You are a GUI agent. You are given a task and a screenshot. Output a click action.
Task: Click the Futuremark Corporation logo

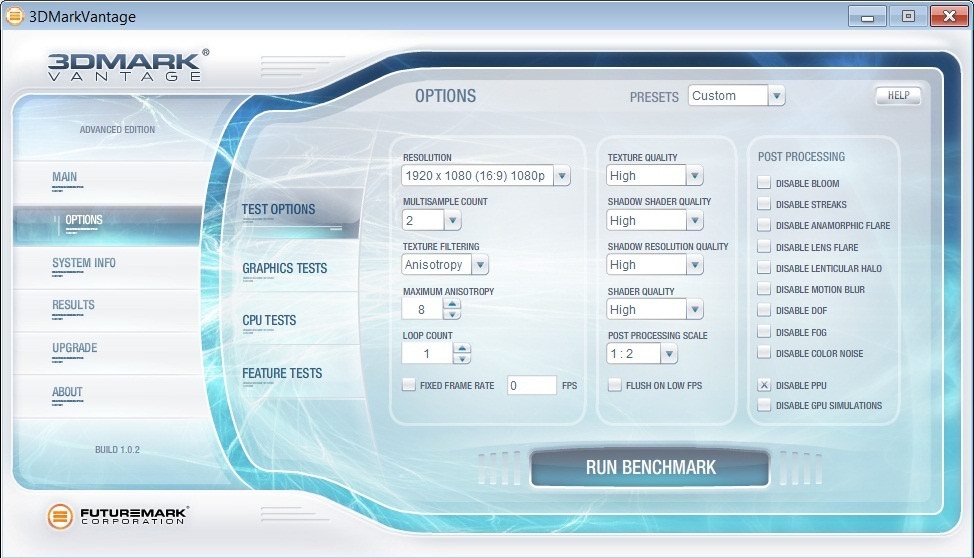point(118,516)
